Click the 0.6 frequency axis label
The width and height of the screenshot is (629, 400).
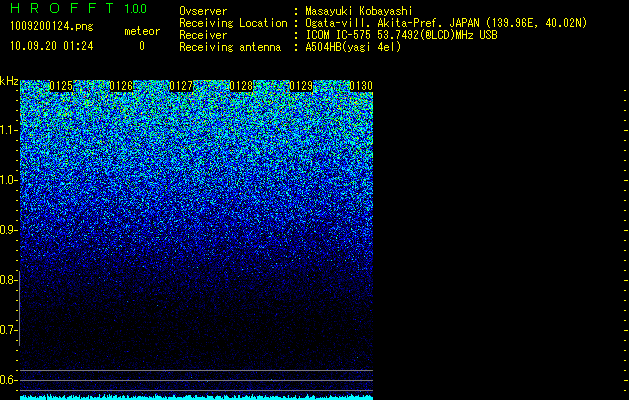(x=8, y=380)
